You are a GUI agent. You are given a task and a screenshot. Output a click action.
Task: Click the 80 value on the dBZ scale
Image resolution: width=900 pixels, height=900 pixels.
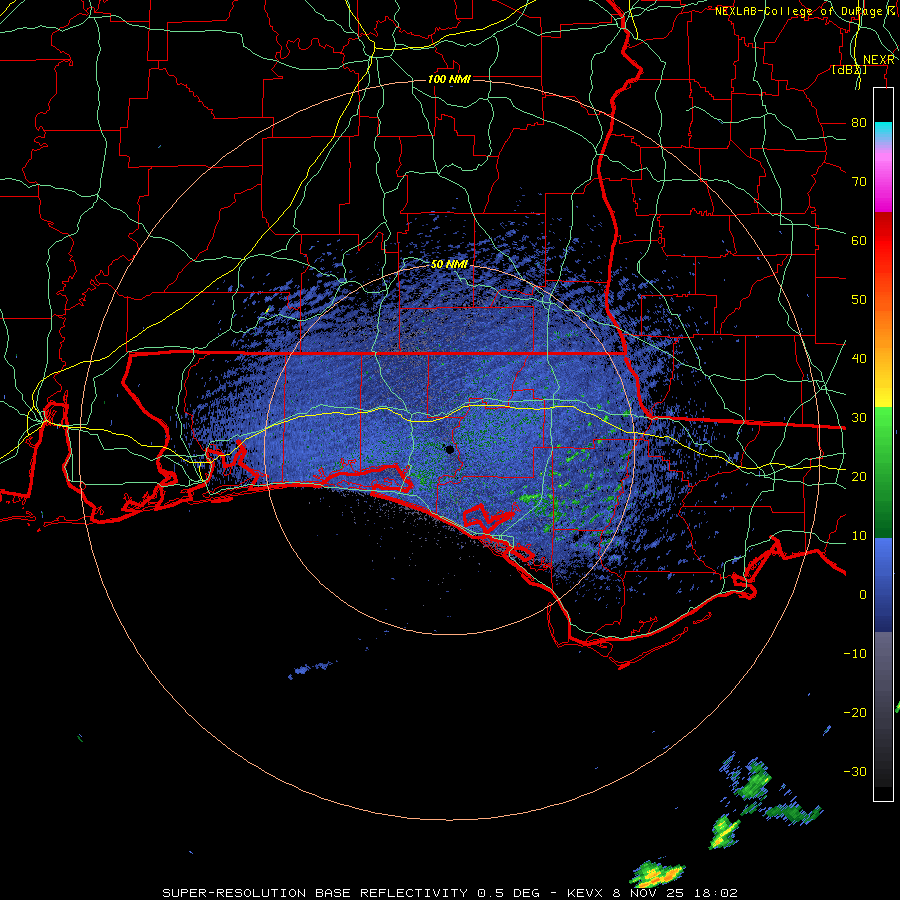(x=859, y=122)
